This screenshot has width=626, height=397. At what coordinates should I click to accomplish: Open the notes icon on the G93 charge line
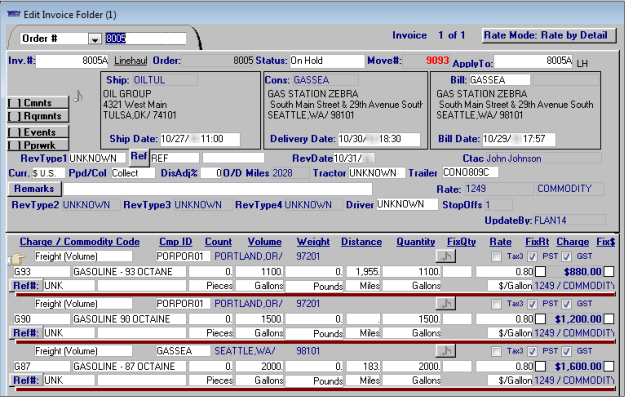[446, 256]
